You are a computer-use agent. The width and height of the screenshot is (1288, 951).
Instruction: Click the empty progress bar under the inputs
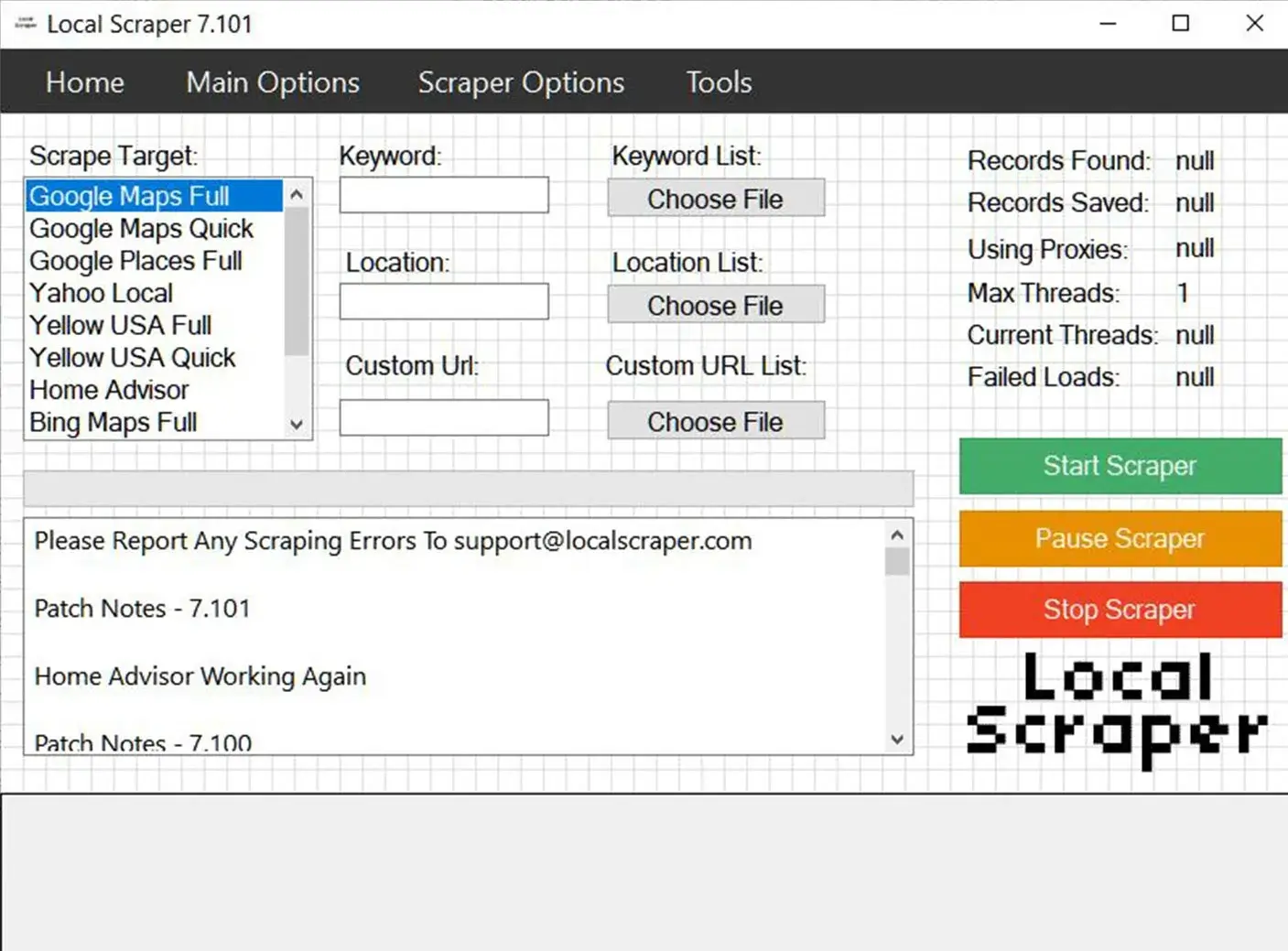pos(469,489)
